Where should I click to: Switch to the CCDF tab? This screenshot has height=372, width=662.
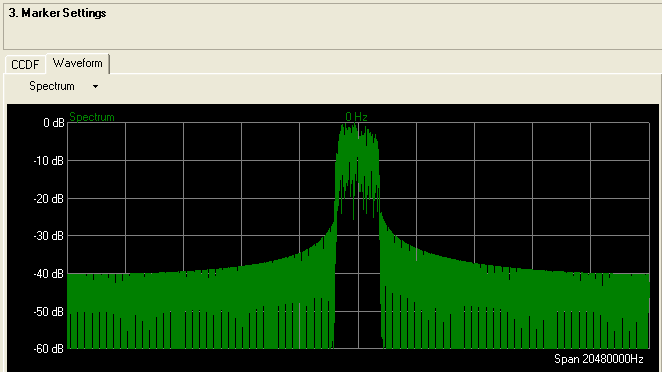[25, 65]
